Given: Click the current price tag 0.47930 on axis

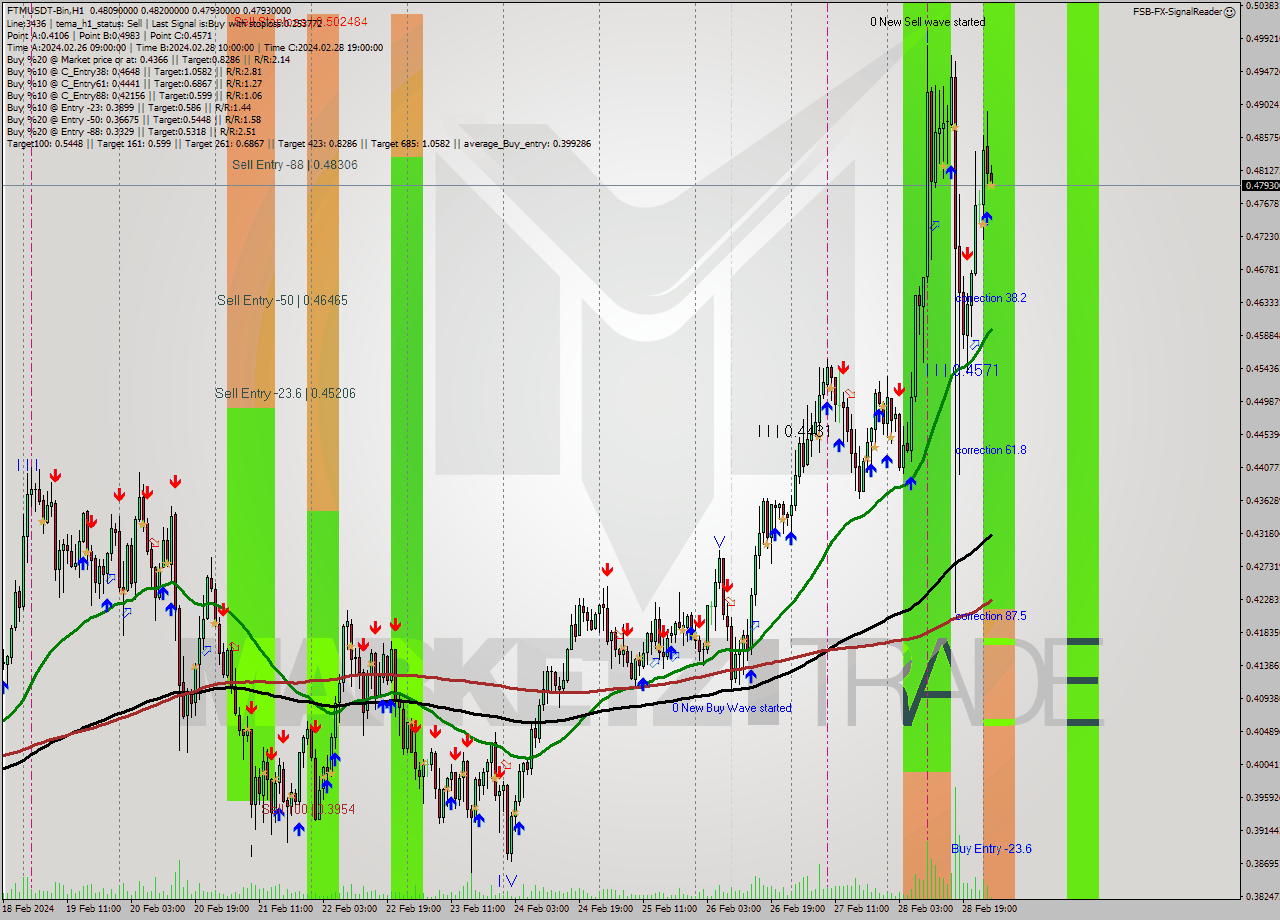Looking at the screenshot, I should (1261, 185).
